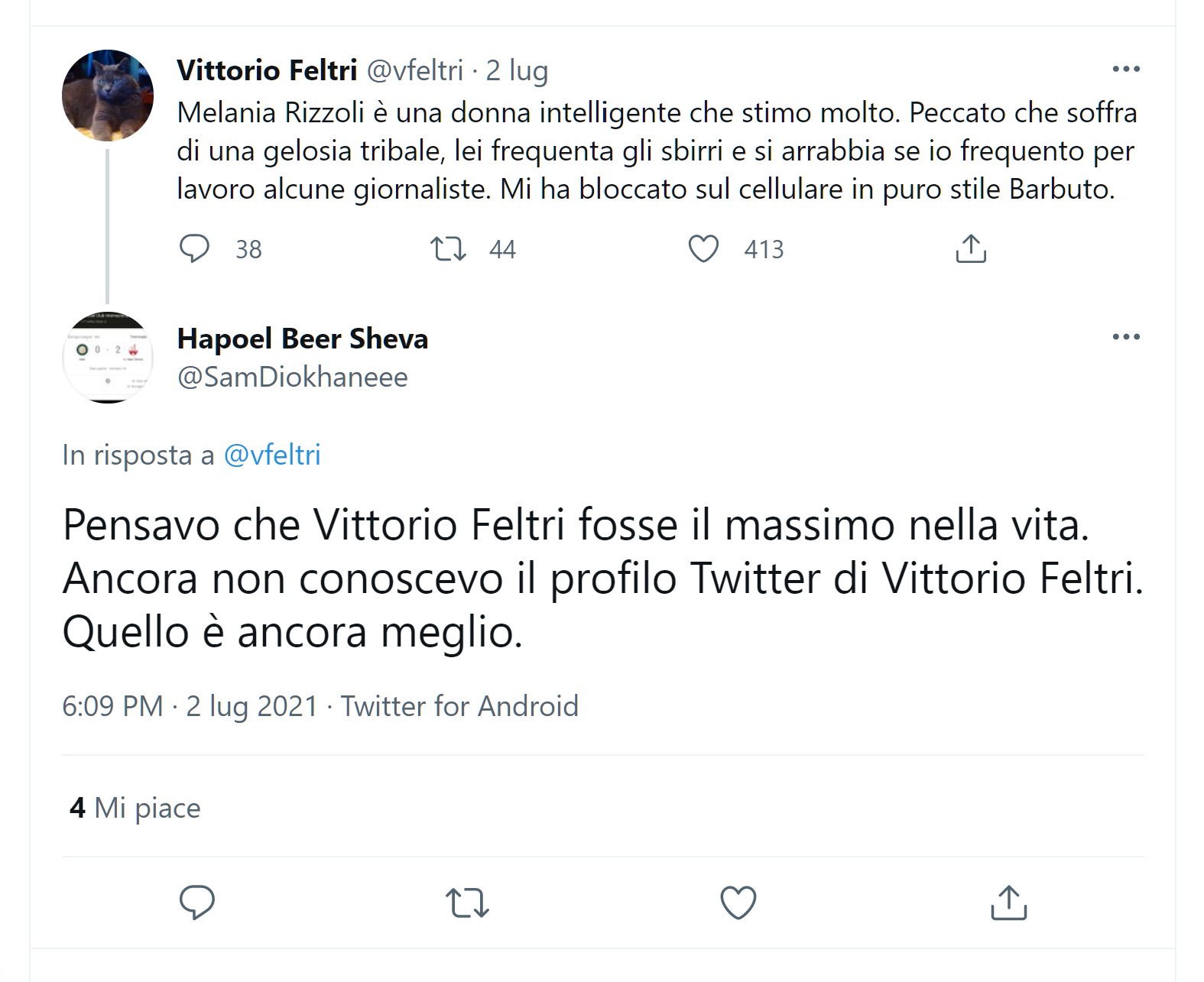Retweet Hapoel Beer Sheva's reply
This screenshot has height=982, width=1204.
(x=467, y=903)
